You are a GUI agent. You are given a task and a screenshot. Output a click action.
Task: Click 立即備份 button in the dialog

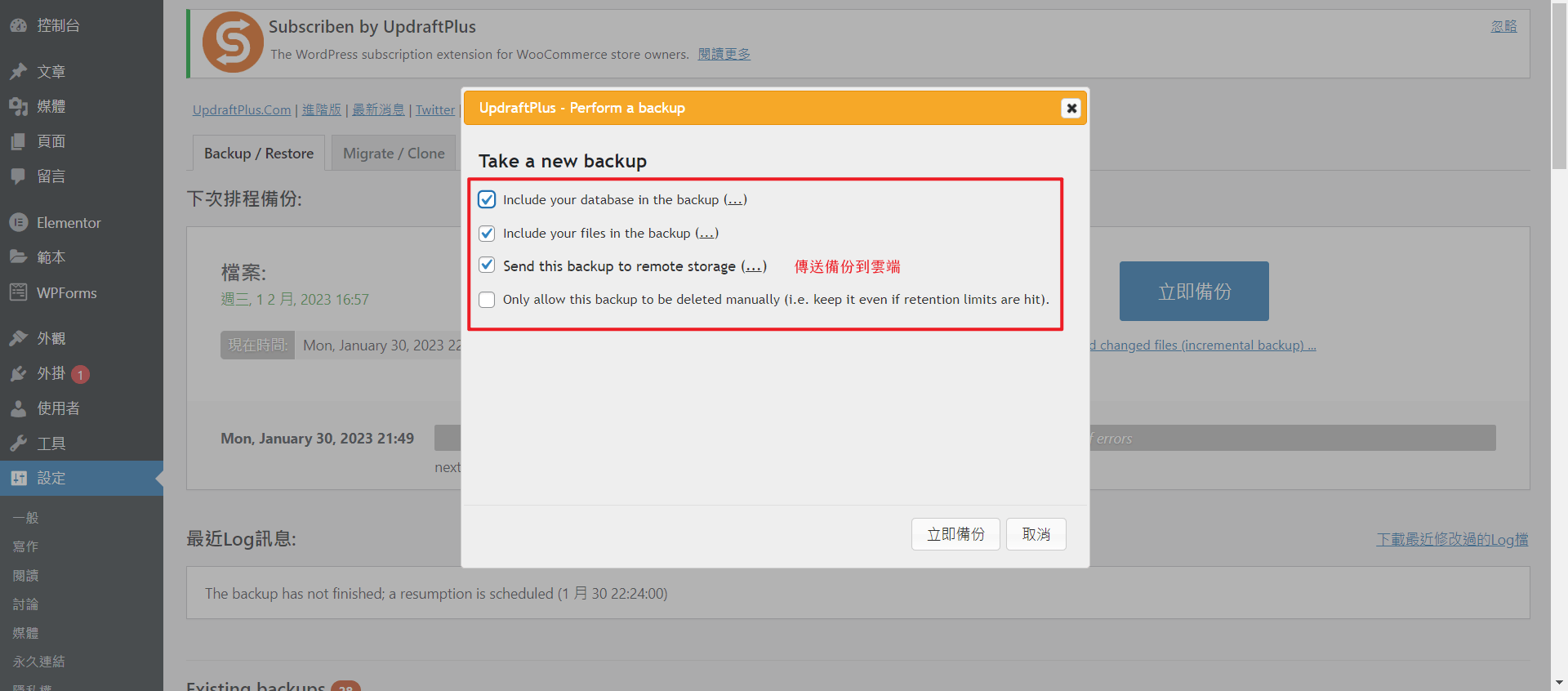tap(955, 534)
